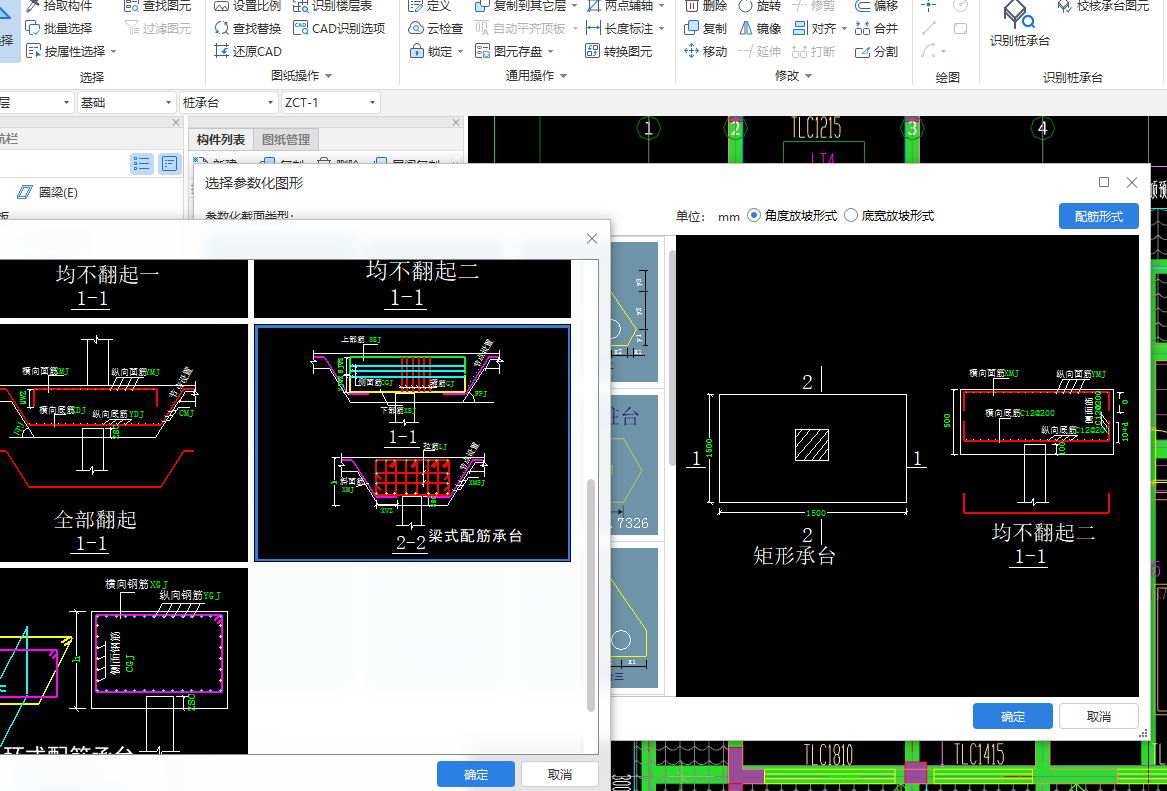Open the 桩承台 component type dropdown
1167x791 pixels.
tap(228, 103)
